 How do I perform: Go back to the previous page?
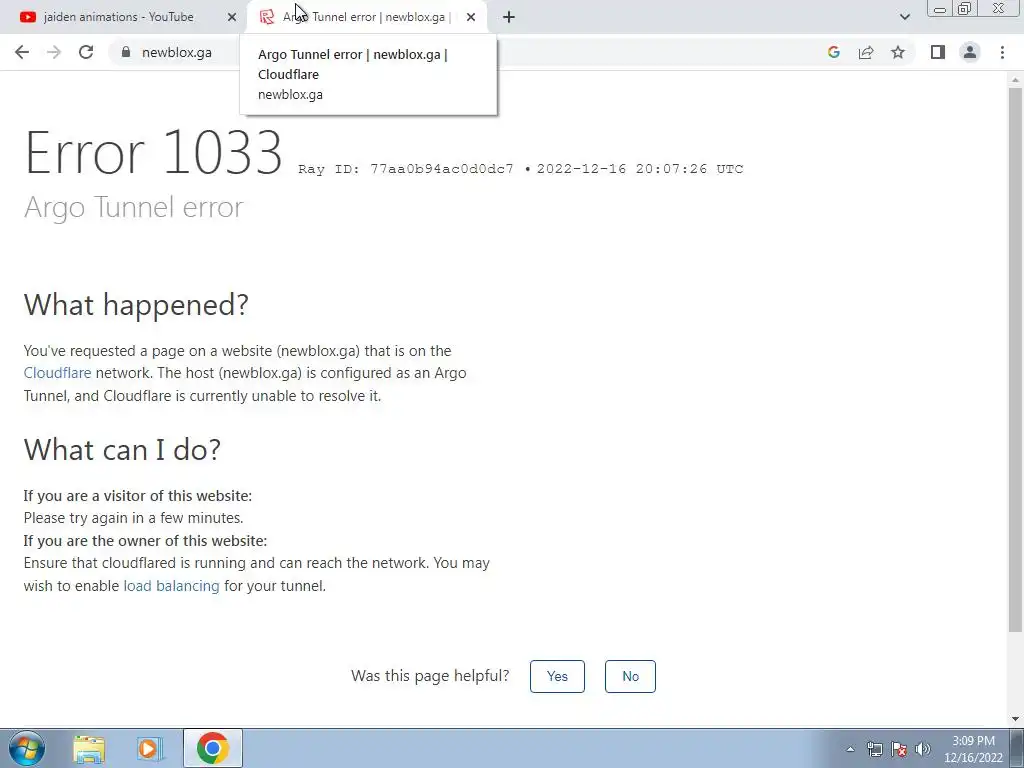pos(22,52)
